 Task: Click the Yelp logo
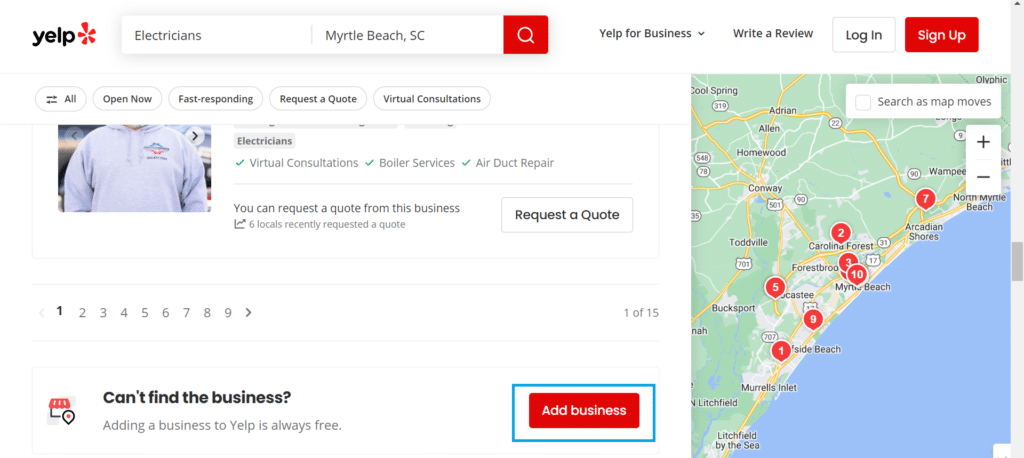64,35
